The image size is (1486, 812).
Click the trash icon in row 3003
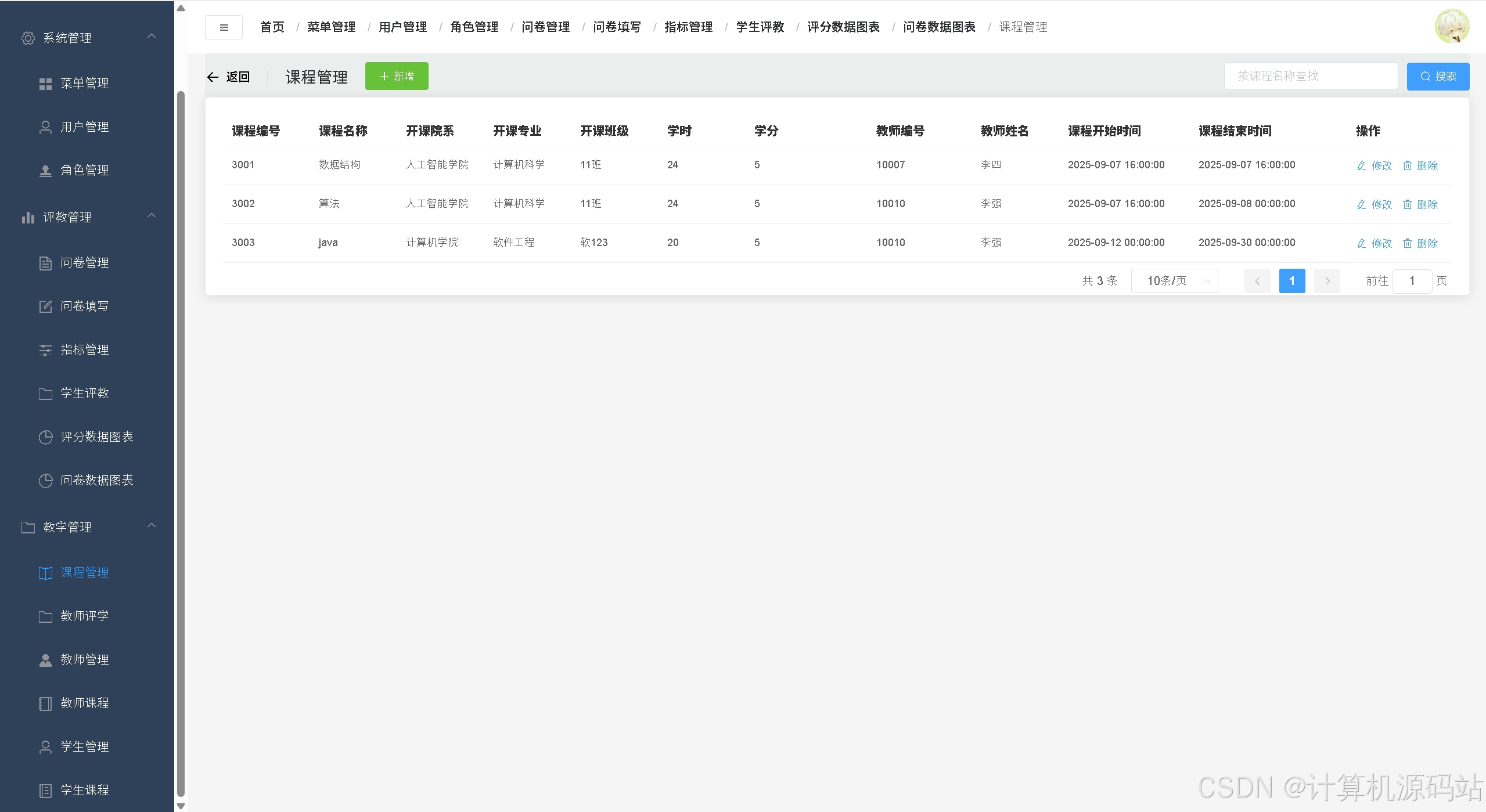(x=1408, y=243)
